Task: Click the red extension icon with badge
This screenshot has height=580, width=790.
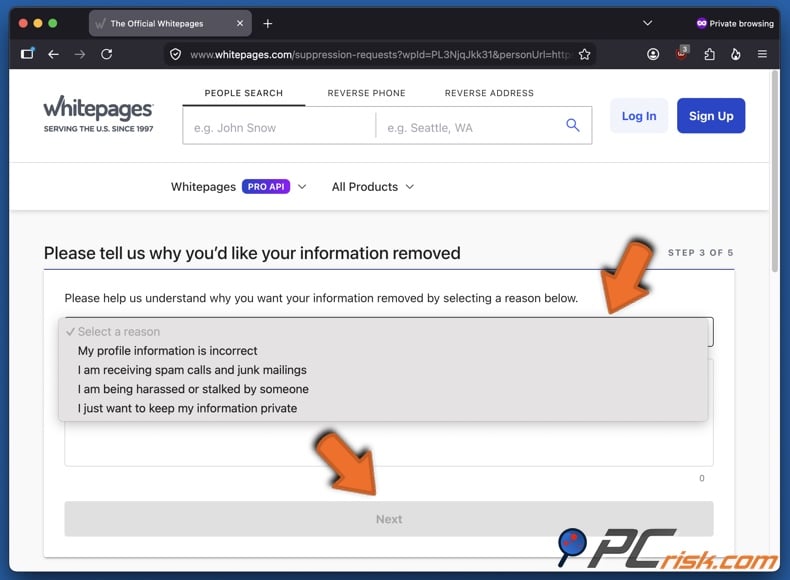Action: [x=681, y=53]
